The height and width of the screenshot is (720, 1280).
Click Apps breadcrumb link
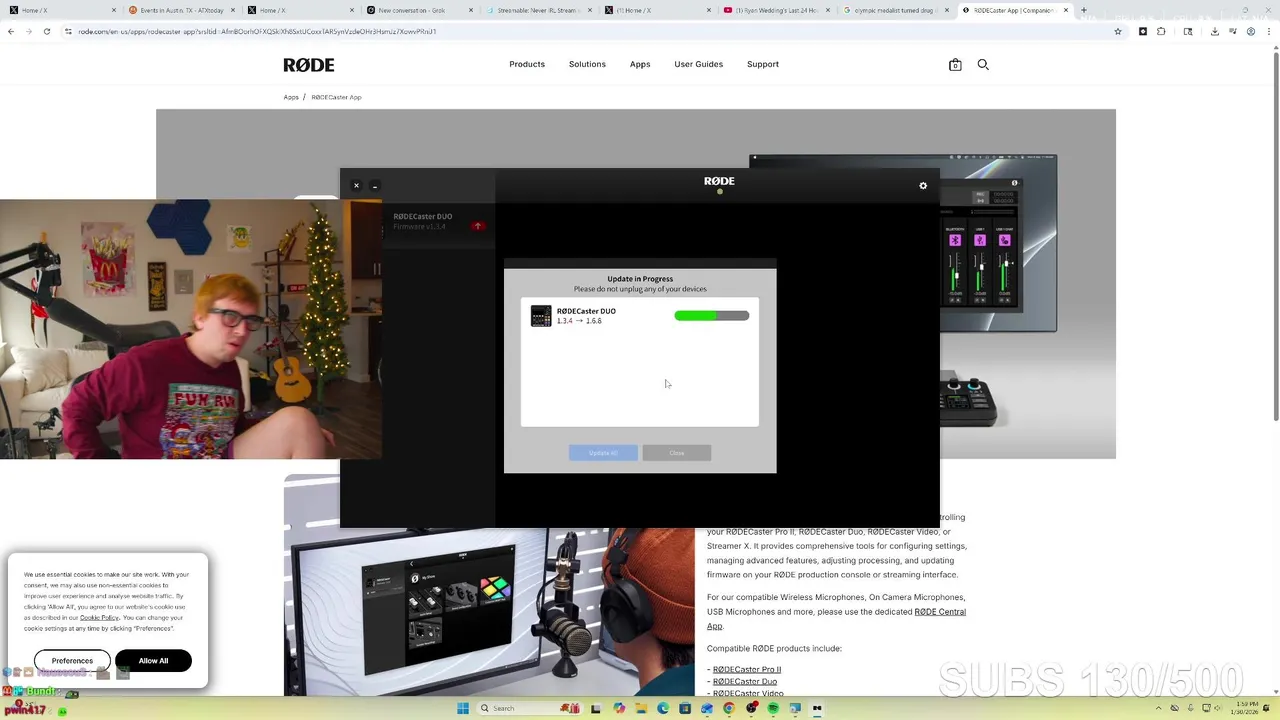pyautogui.click(x=291, y=97)
